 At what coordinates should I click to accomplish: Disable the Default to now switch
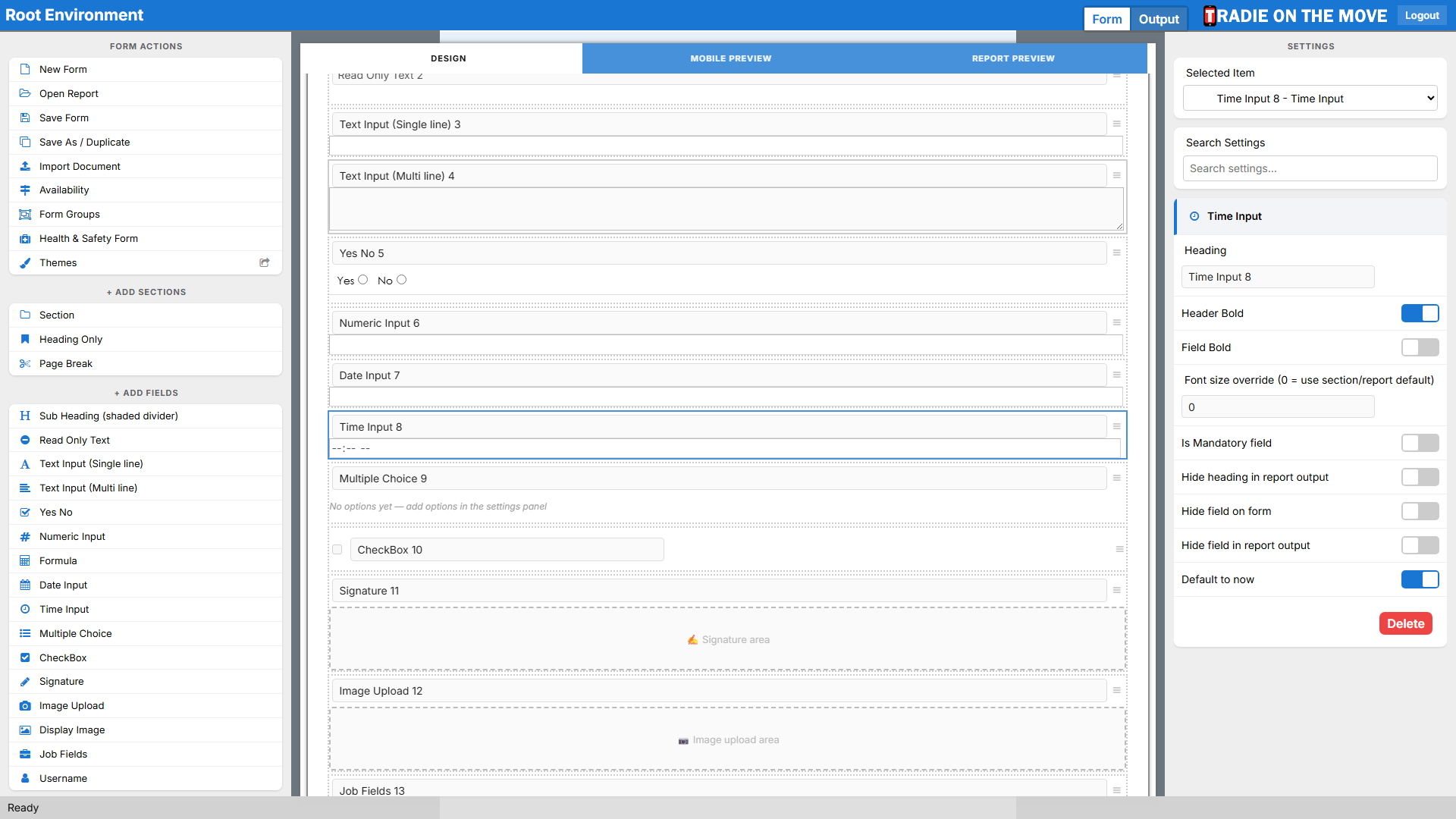(x=1420, y=579)
